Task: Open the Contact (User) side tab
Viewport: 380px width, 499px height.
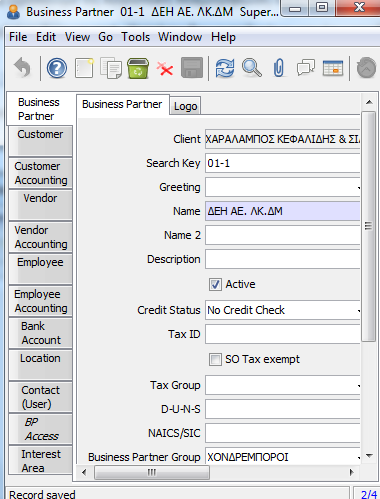Action: 40,397
